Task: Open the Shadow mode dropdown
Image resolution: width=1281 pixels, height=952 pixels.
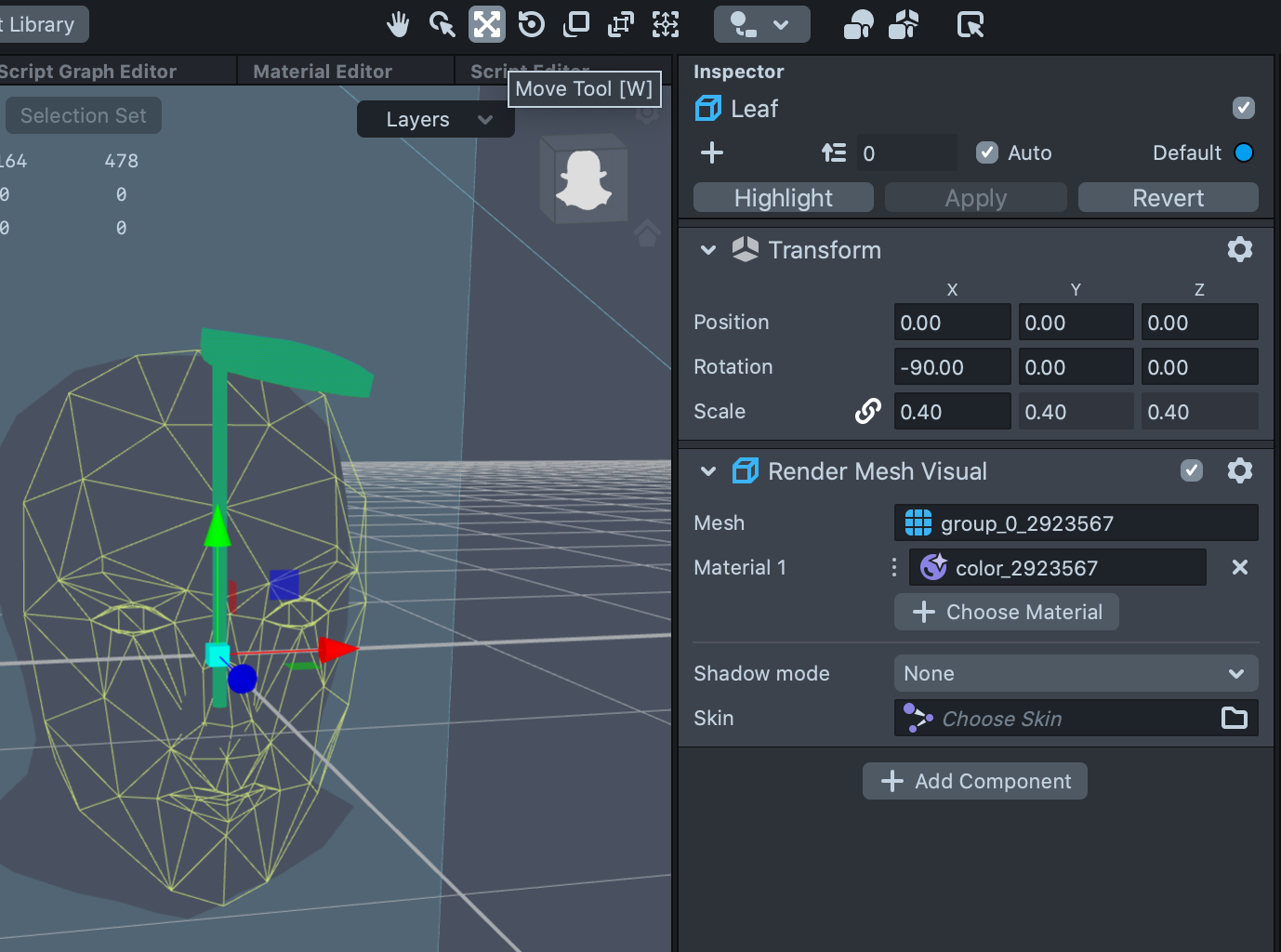Action: [x=1075, y=673]
